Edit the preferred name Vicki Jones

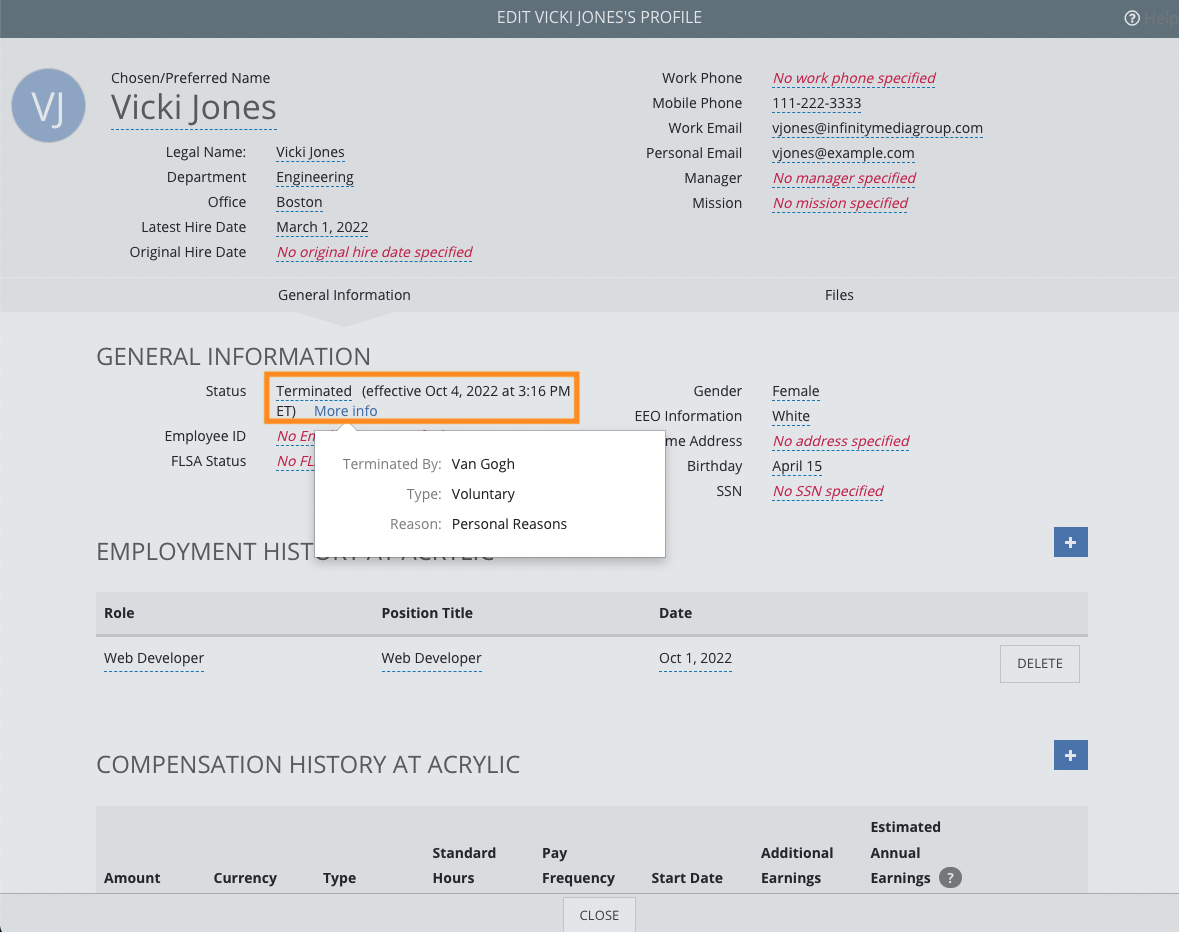click(193, 107)
